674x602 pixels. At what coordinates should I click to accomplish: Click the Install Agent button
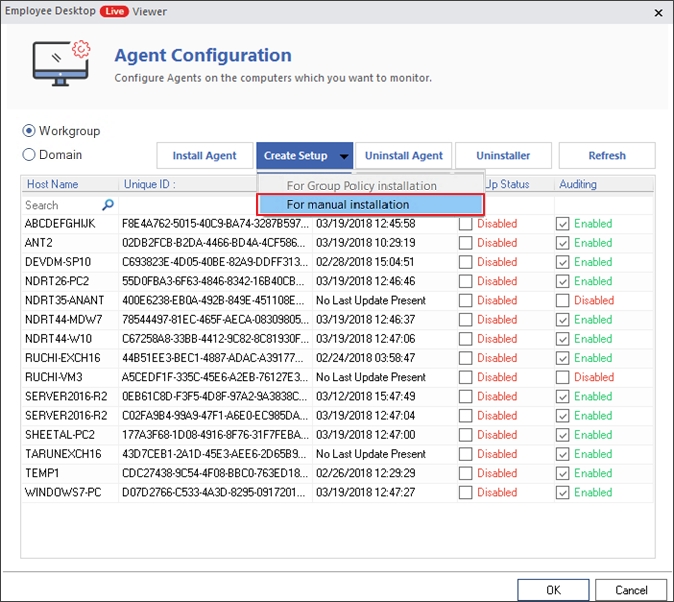pyautogui.click(x=204, y=156)
